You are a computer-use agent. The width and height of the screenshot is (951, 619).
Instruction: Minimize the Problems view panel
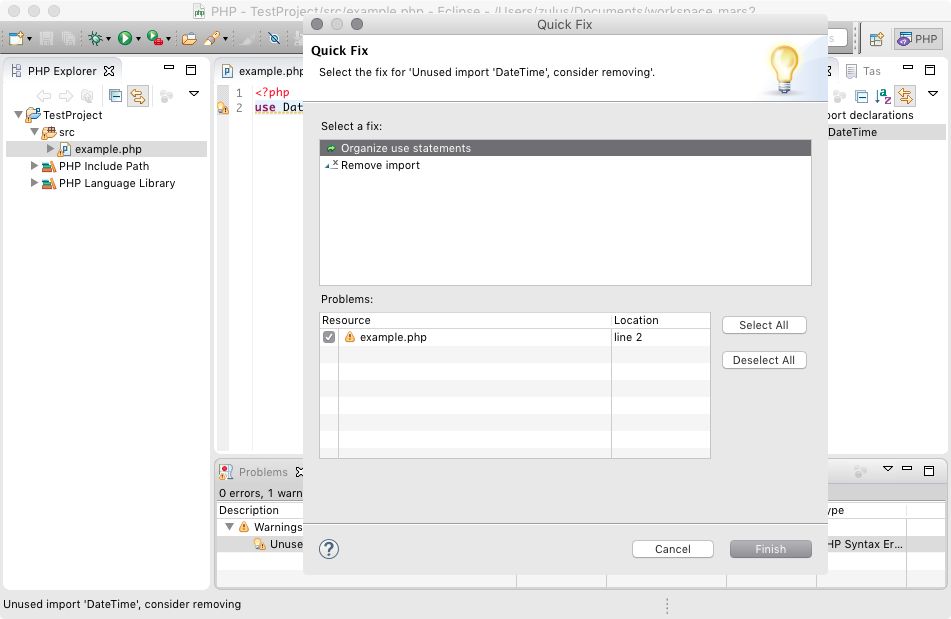coord(907,468)
